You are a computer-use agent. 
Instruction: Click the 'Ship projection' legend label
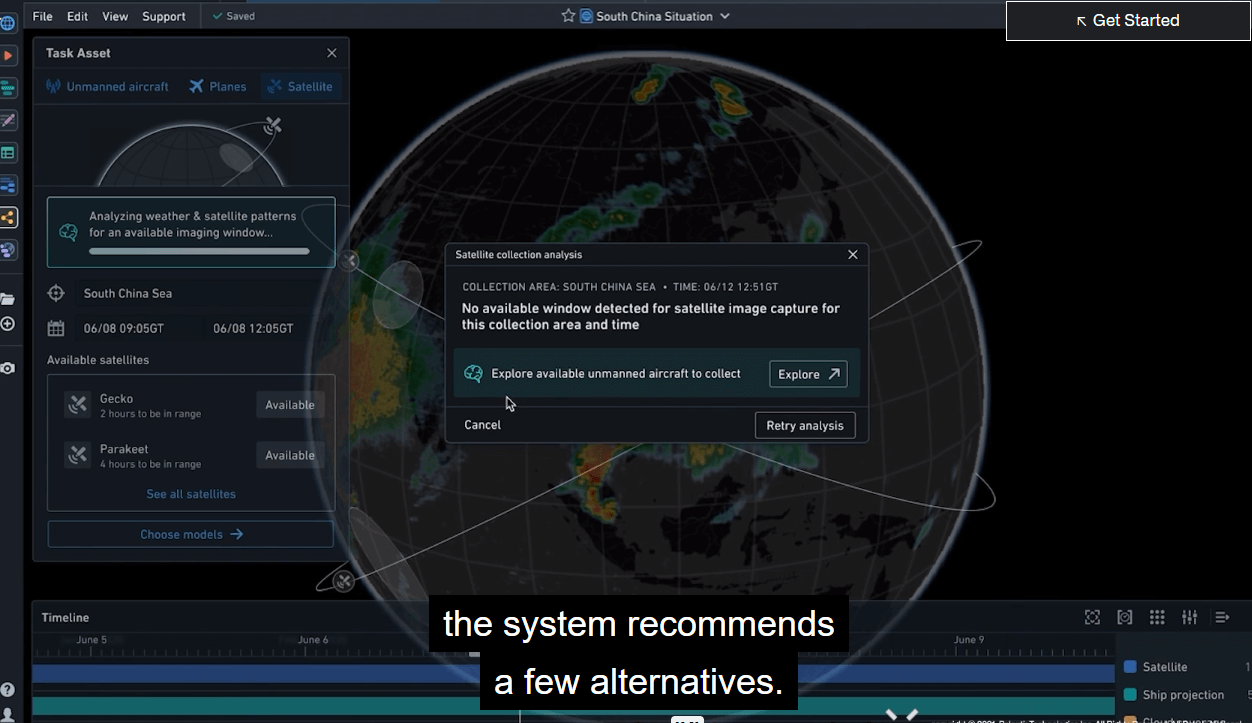click(x=1183, y=695)
